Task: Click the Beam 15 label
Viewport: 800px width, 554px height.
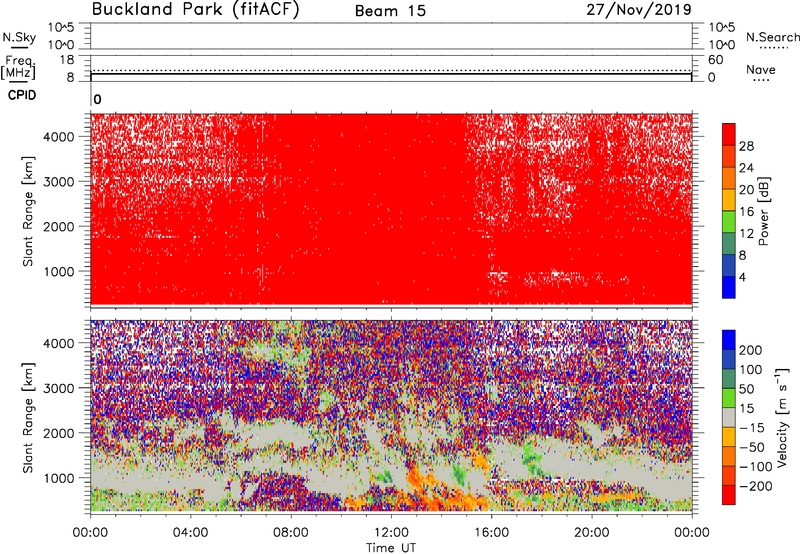Action: click(x=390, y=11)
